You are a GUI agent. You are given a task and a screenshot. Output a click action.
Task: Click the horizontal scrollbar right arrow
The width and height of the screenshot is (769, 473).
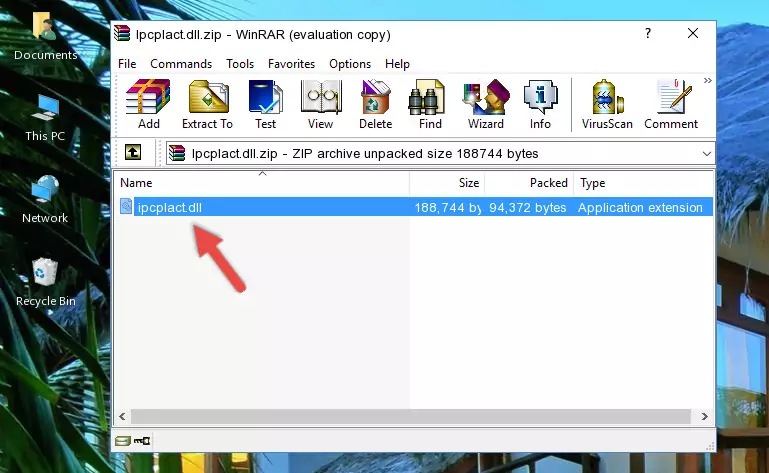705,417
